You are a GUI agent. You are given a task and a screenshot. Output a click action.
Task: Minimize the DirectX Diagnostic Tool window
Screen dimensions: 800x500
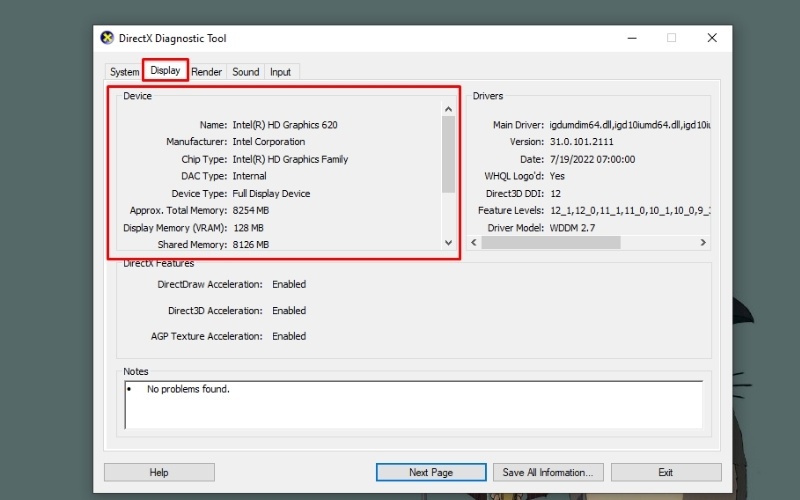point(630,38)
